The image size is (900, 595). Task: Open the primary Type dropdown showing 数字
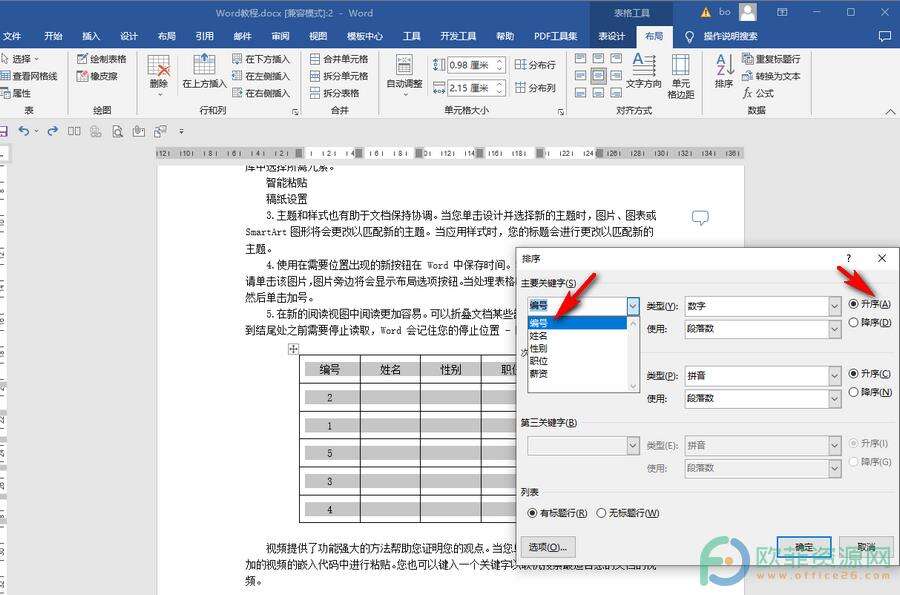835,306
